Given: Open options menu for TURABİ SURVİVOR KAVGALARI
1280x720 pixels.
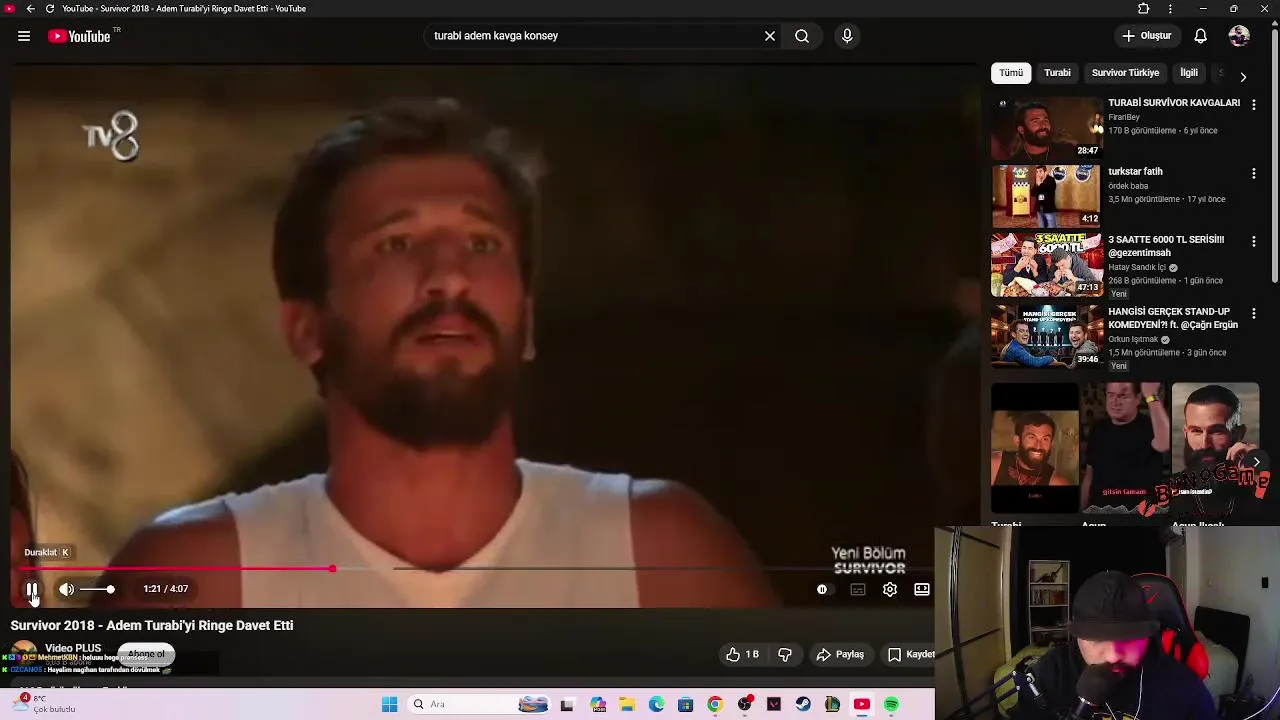Looking at the screenshot, I should coord(1253,104).
